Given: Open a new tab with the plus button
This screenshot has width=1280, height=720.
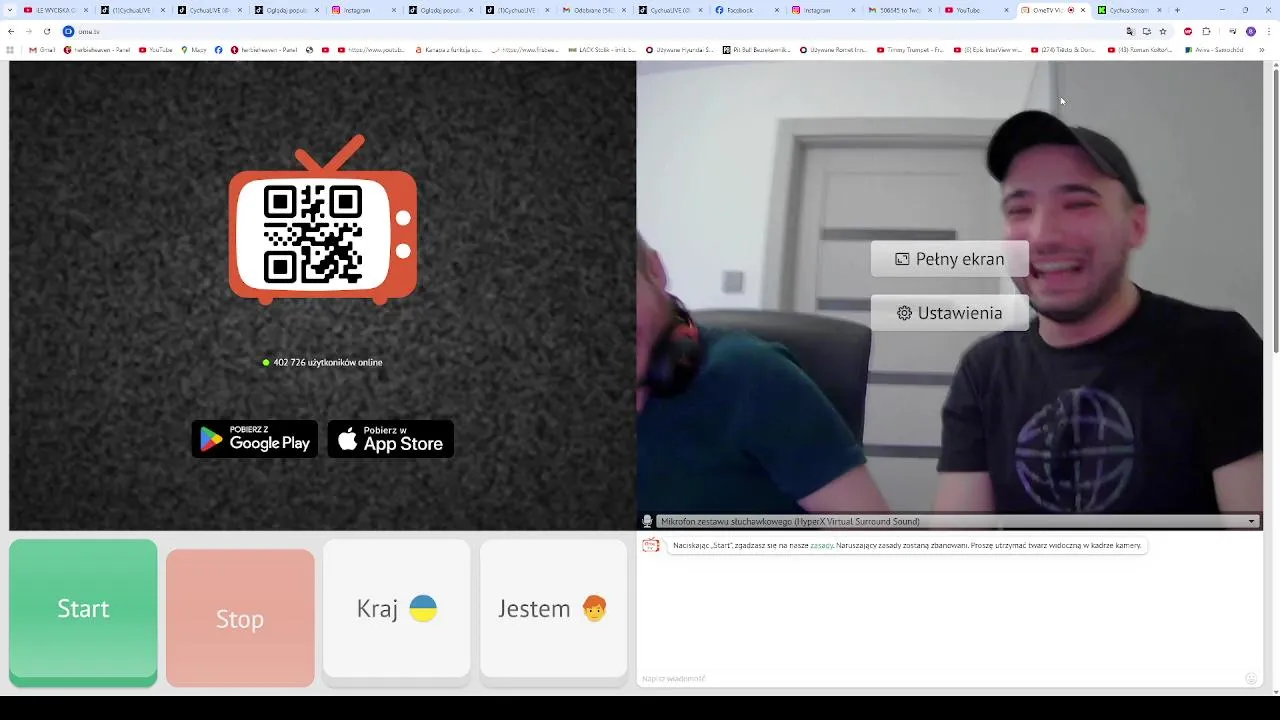Looking at the screenshot, I should (1177, 10).
